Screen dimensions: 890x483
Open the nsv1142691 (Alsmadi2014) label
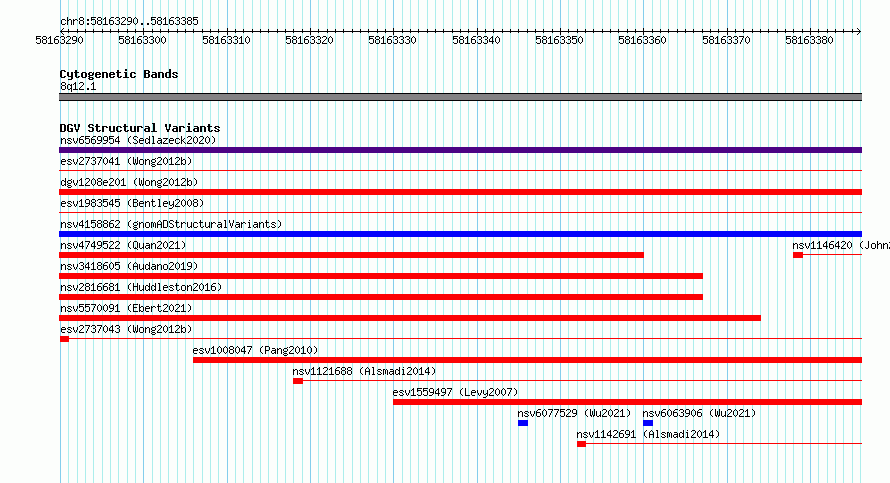tap(648, 434)
